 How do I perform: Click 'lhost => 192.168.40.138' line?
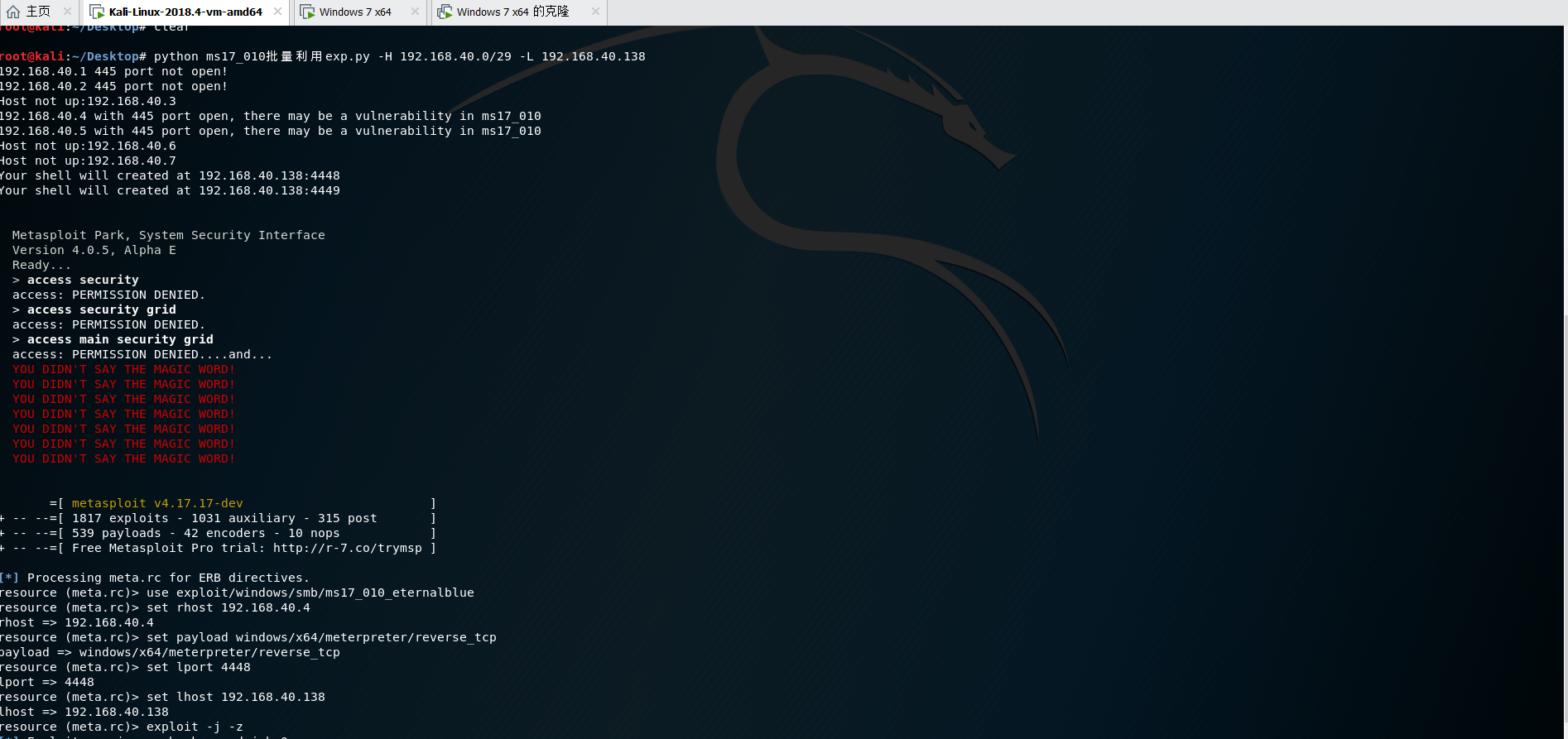click(x=84, y=712)
